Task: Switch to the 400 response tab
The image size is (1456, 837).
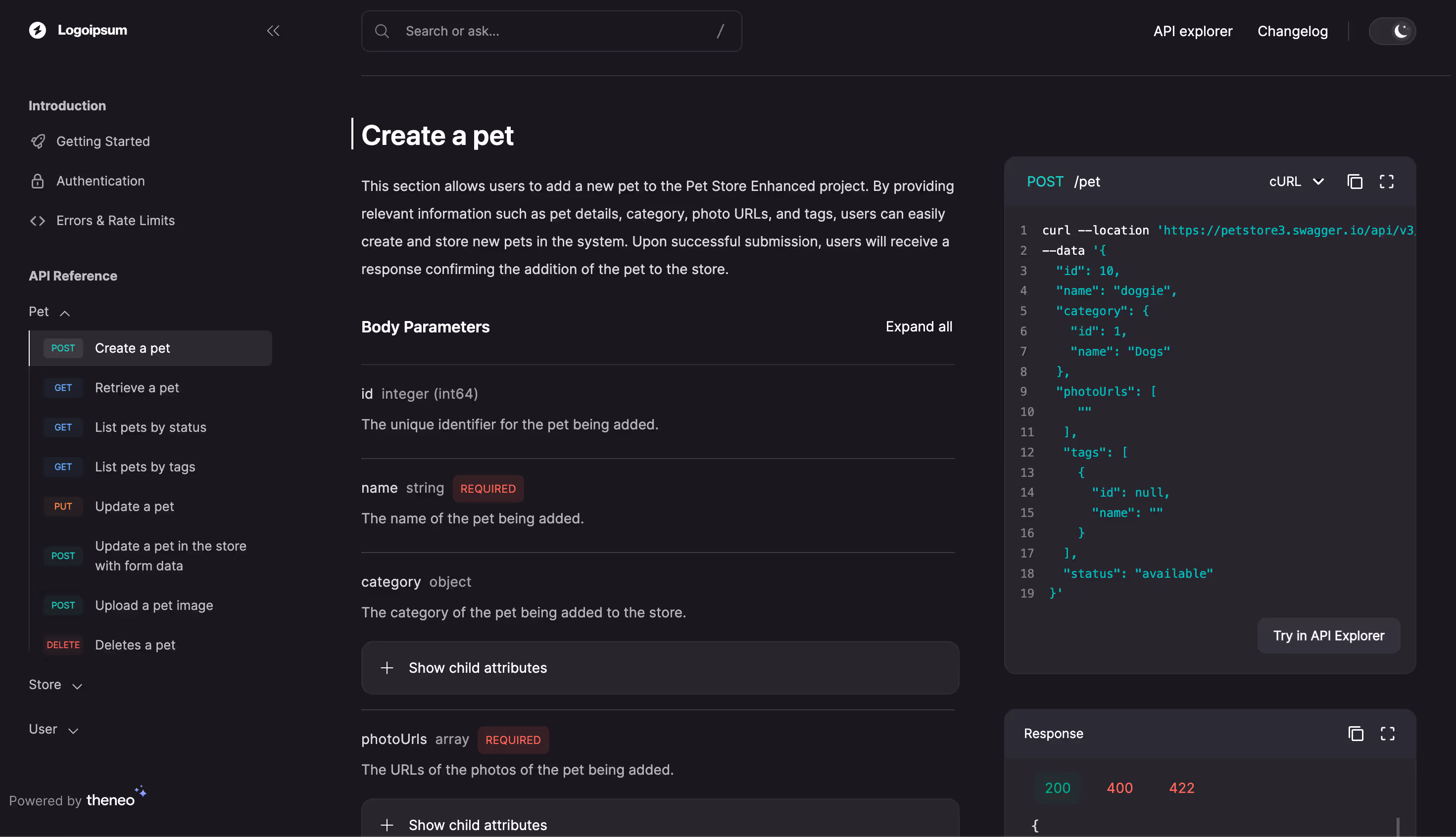Action: 1119,788
